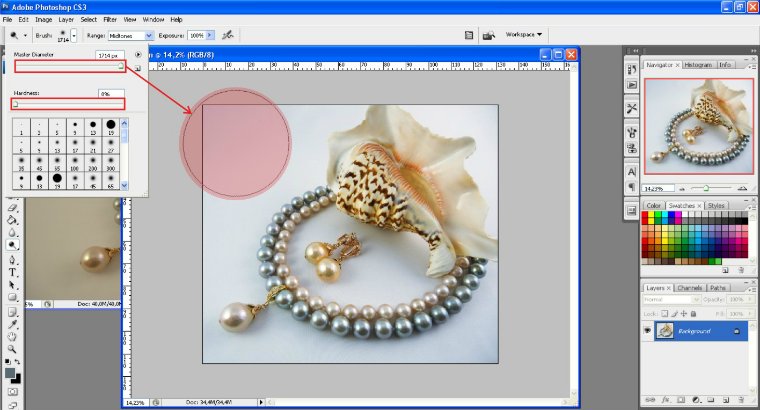
Task: Select the Blur tool droplet icon
Action: coord(12,233)
